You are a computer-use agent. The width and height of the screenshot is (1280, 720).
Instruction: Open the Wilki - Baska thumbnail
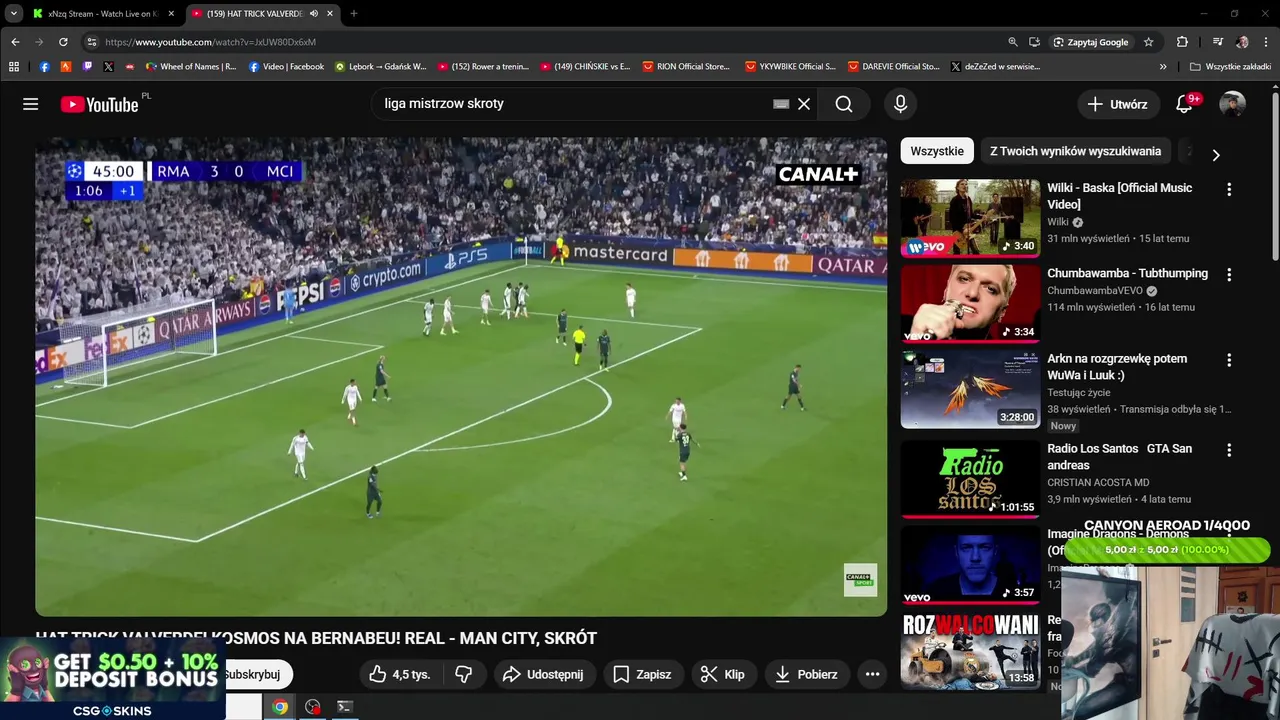pyautogui.click(x=970, y=218)
